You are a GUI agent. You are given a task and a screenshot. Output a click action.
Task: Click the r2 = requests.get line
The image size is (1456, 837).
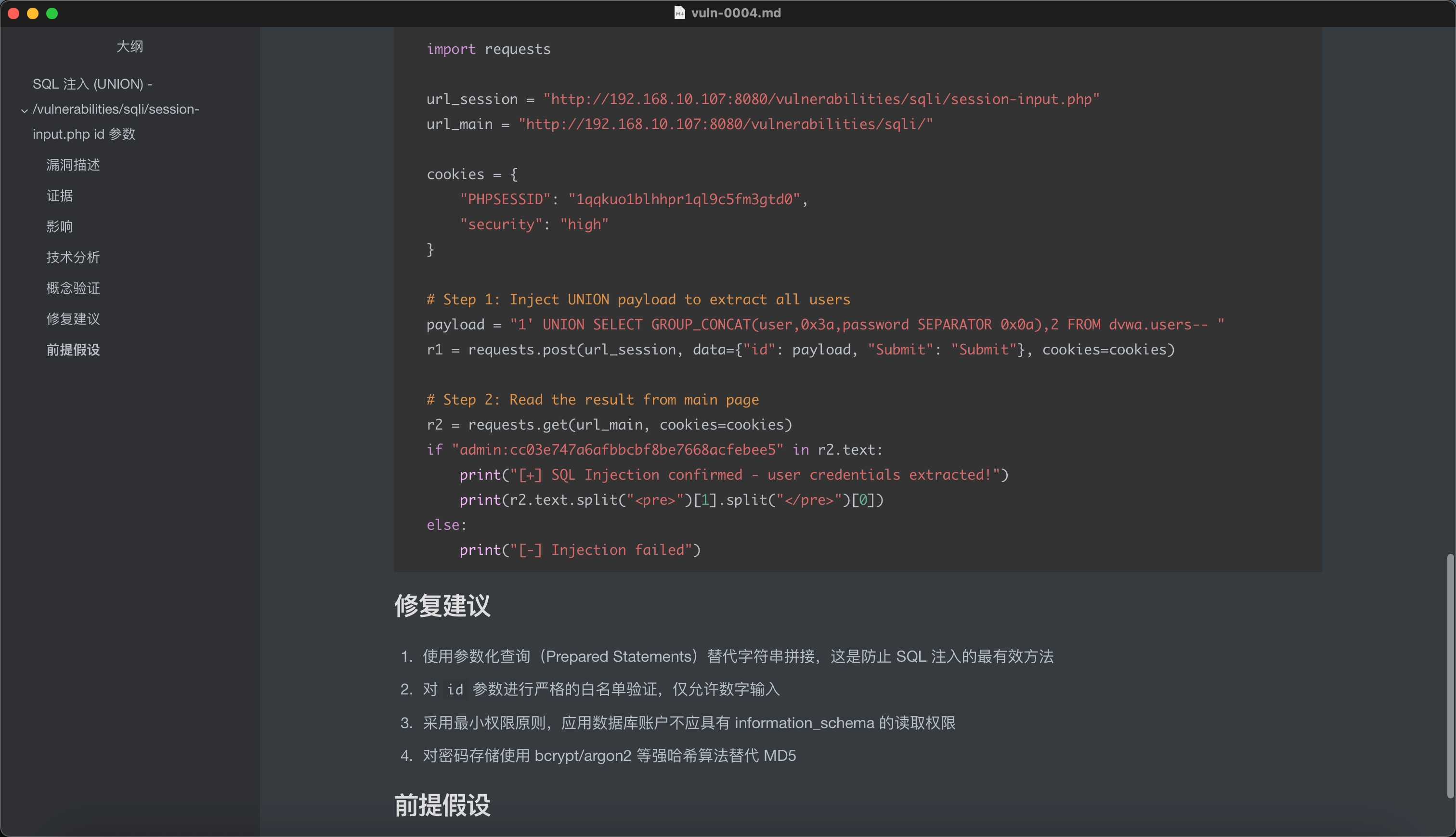click(609, 425)
